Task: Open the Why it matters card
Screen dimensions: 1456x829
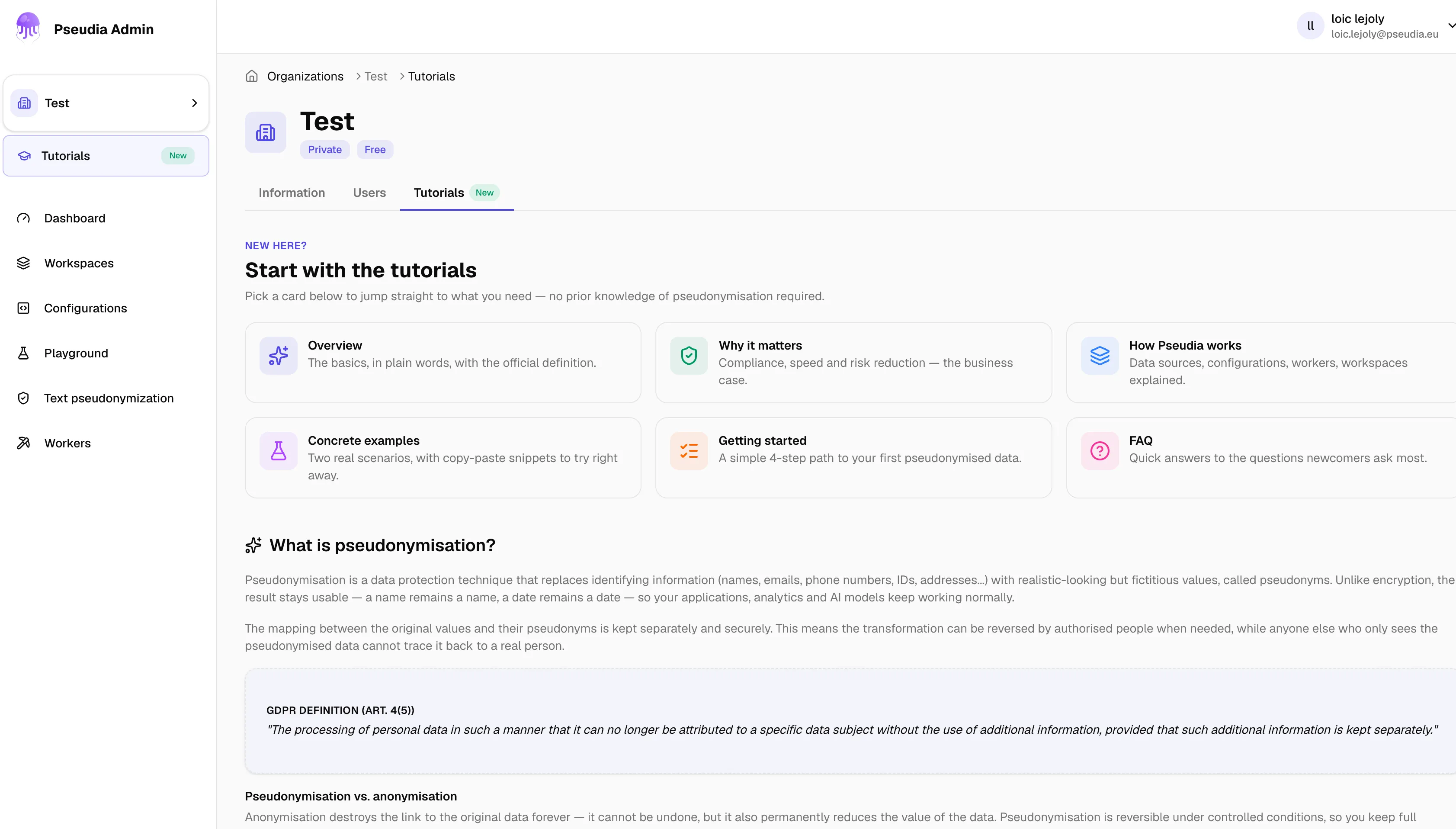Action: tap(853, 363)
